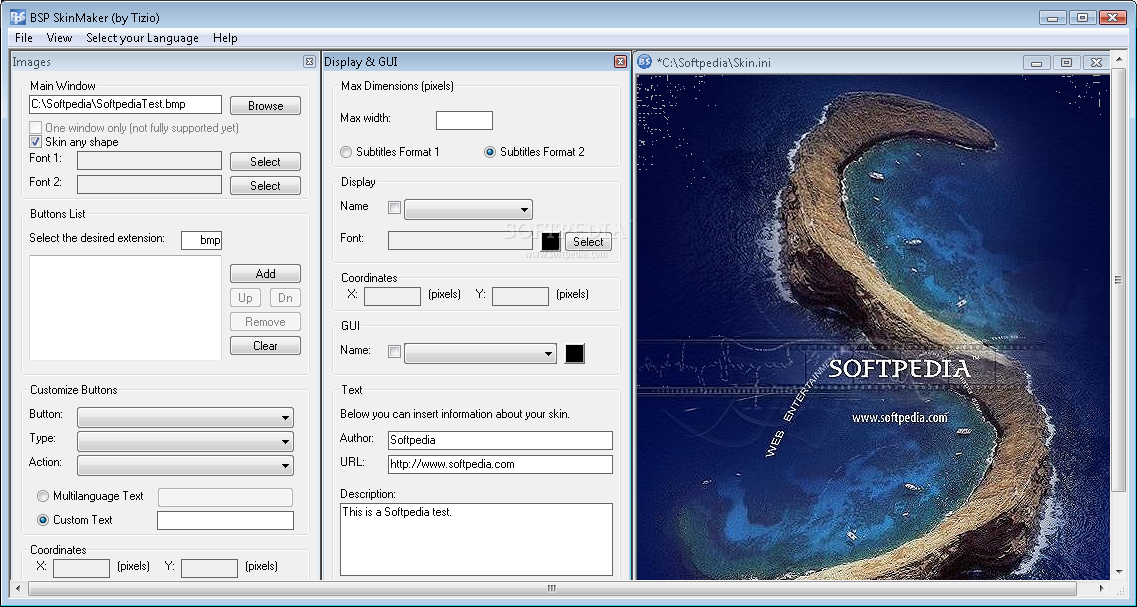Click Select button for Display font

click(x=588, y=241)
